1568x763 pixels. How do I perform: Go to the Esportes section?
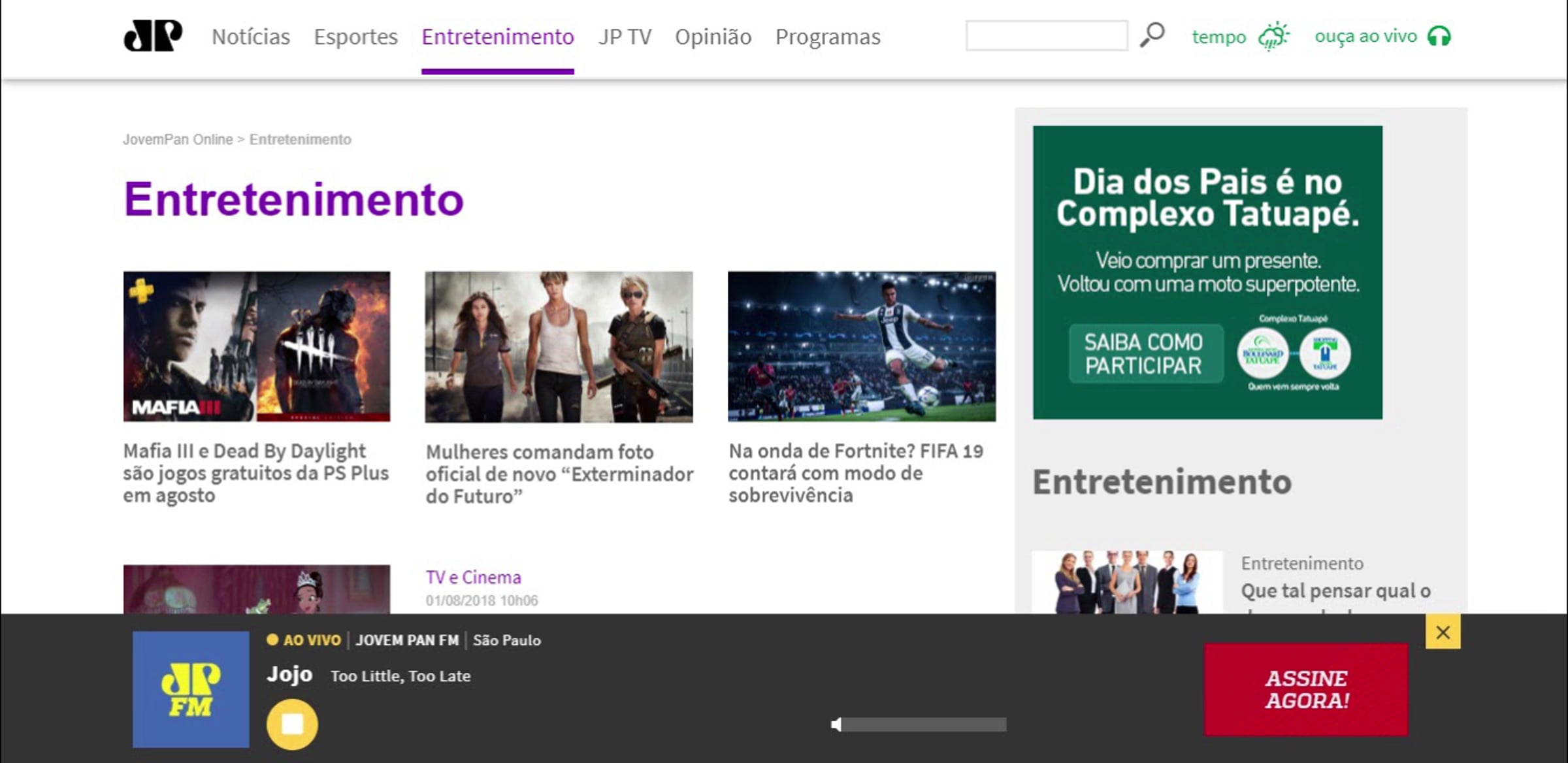tap(355, 37)
